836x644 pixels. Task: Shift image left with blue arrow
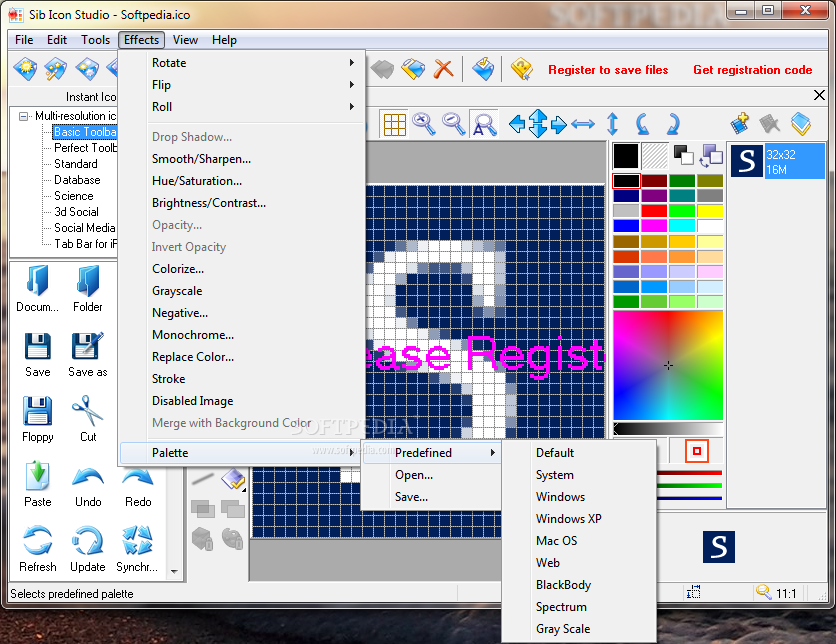click(x=517, y=124)
